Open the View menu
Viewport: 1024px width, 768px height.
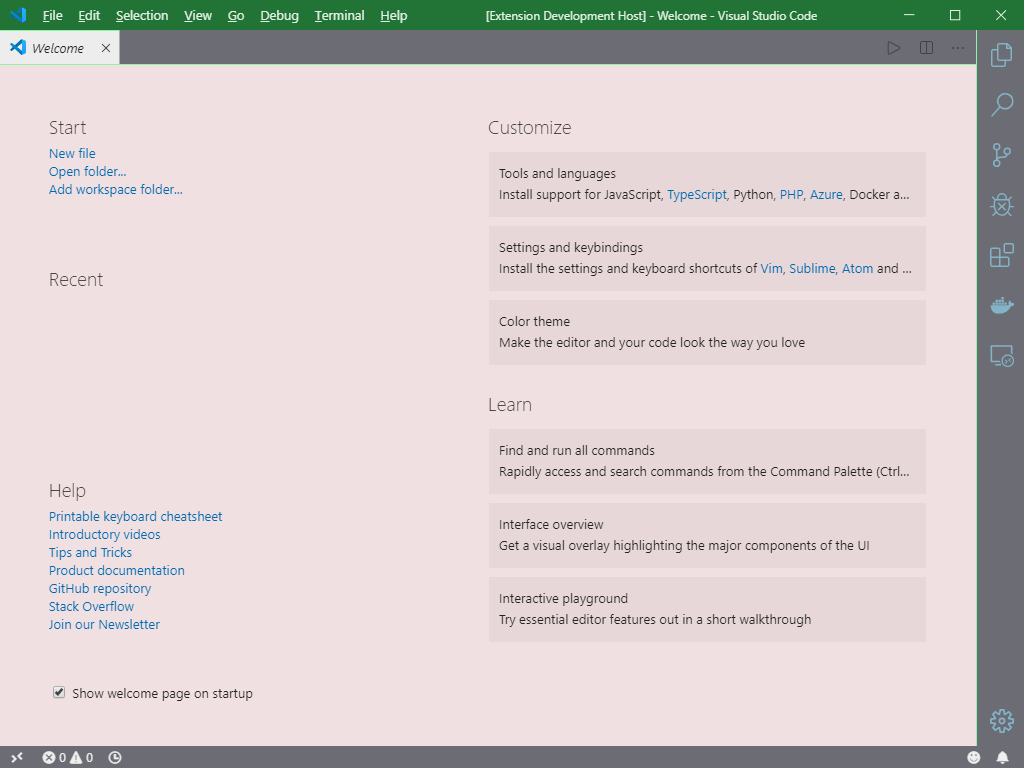click(x=198, y=15)
